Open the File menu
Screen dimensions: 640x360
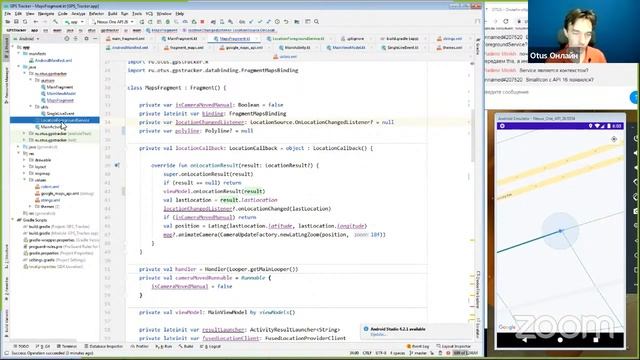pos(7,13)
